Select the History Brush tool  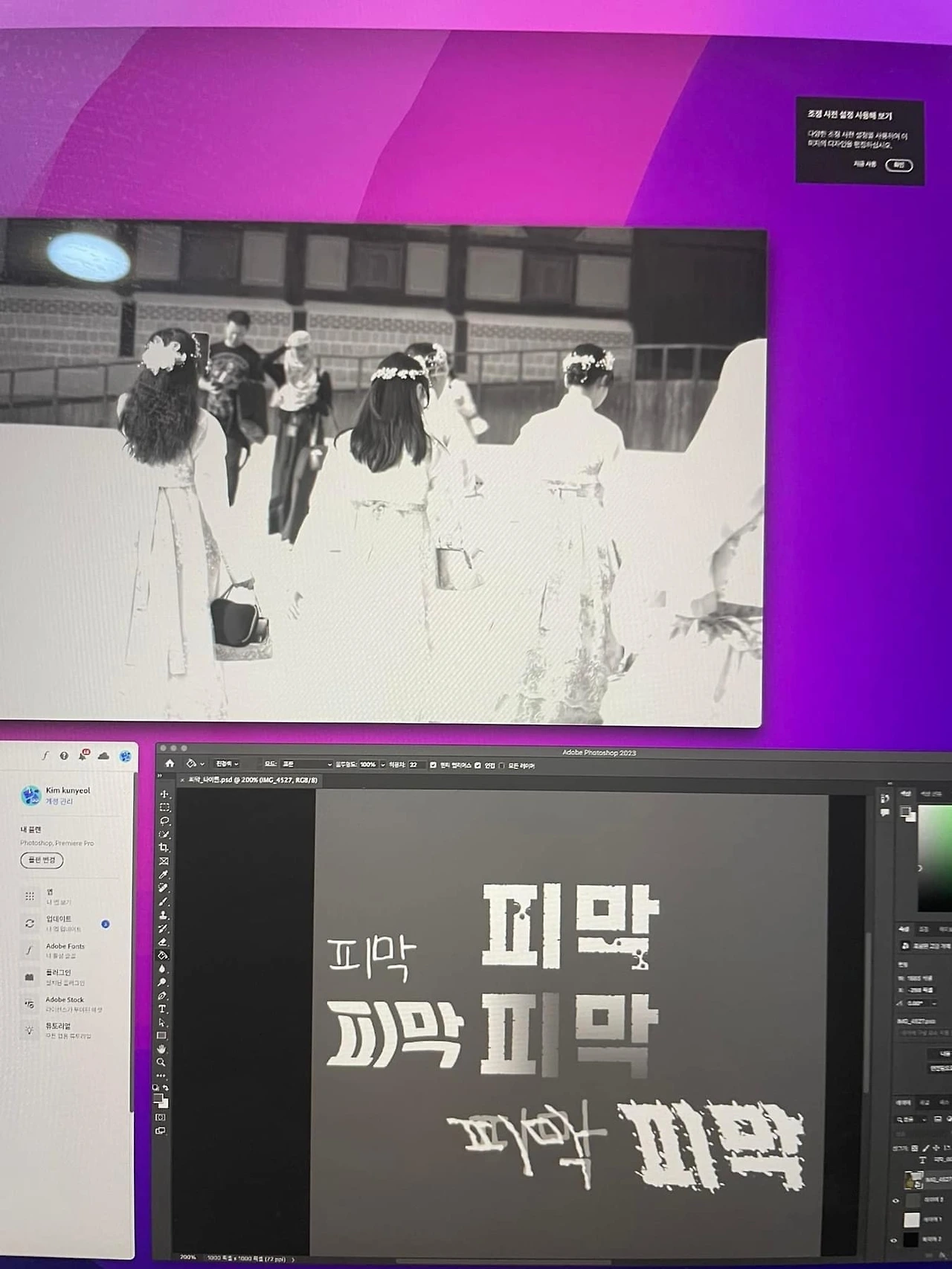tap(164, 928)
